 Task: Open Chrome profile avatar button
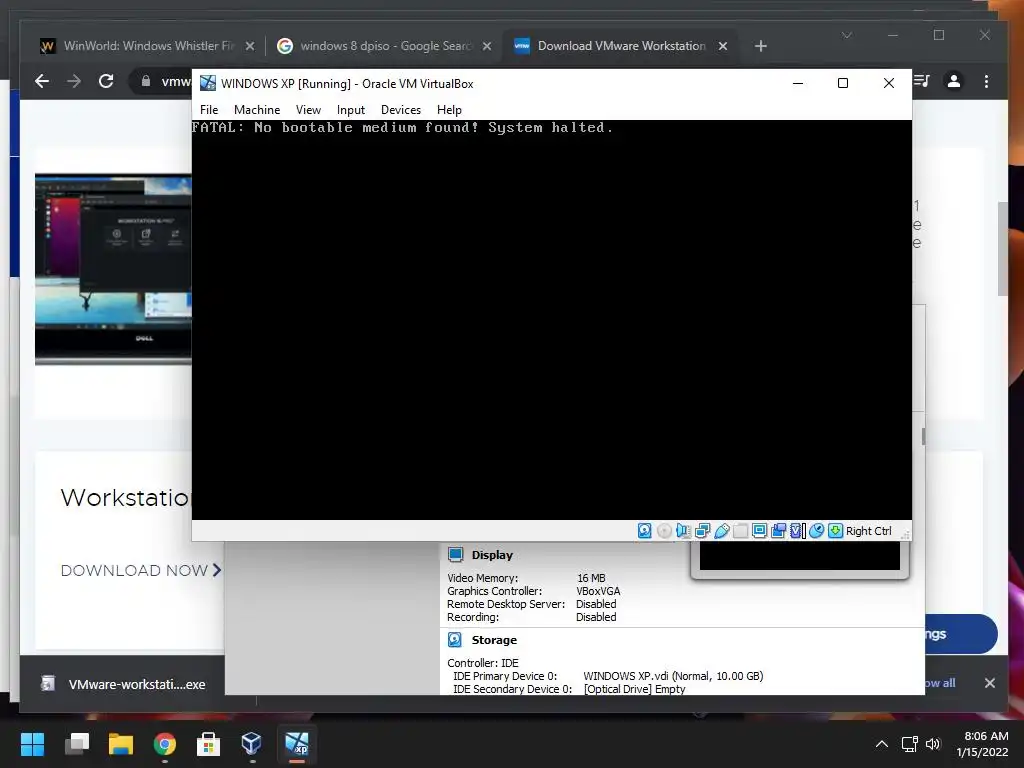click(953, 81)
